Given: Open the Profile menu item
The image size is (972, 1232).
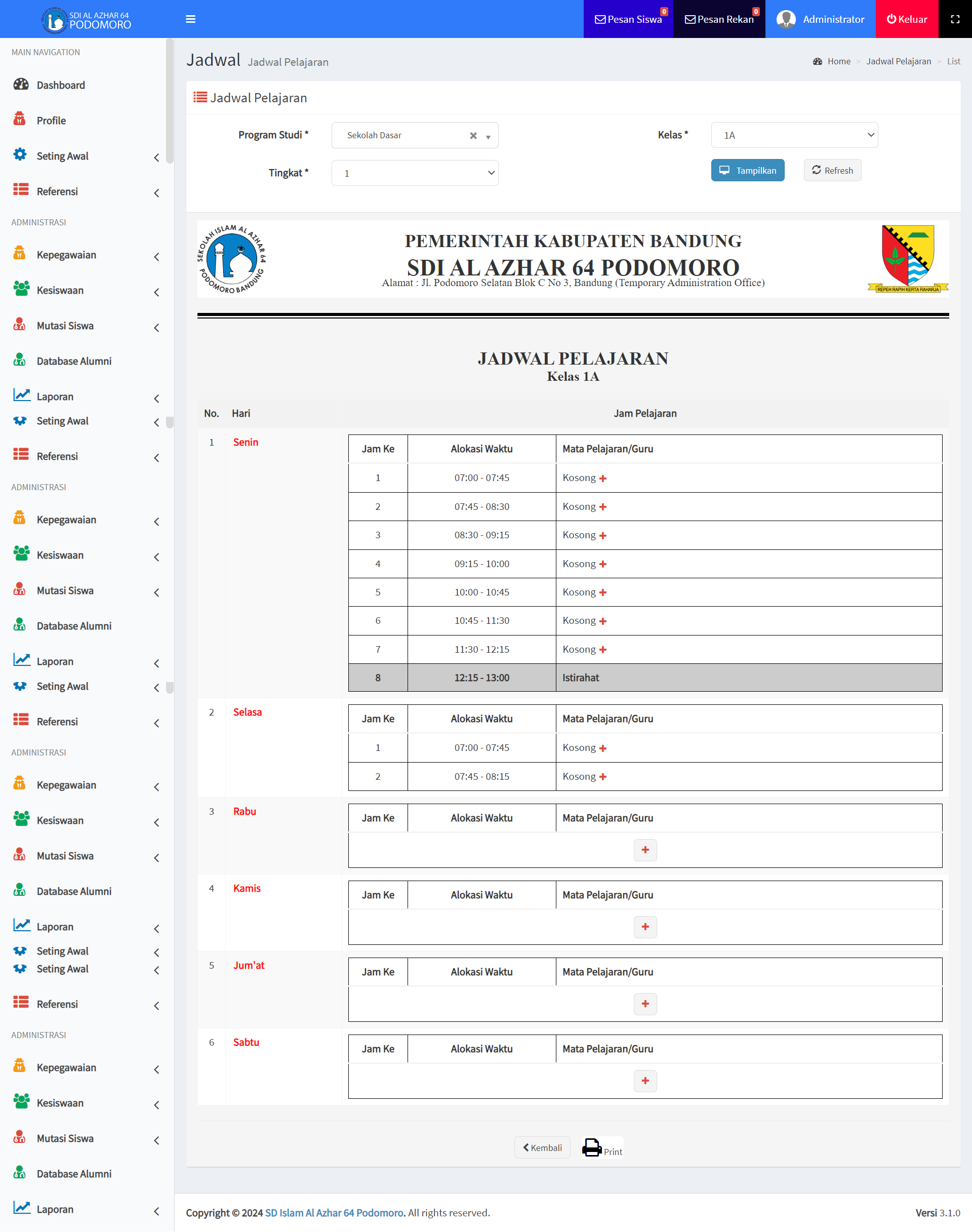Looking at the screenshot, I should tap(51, 121).
